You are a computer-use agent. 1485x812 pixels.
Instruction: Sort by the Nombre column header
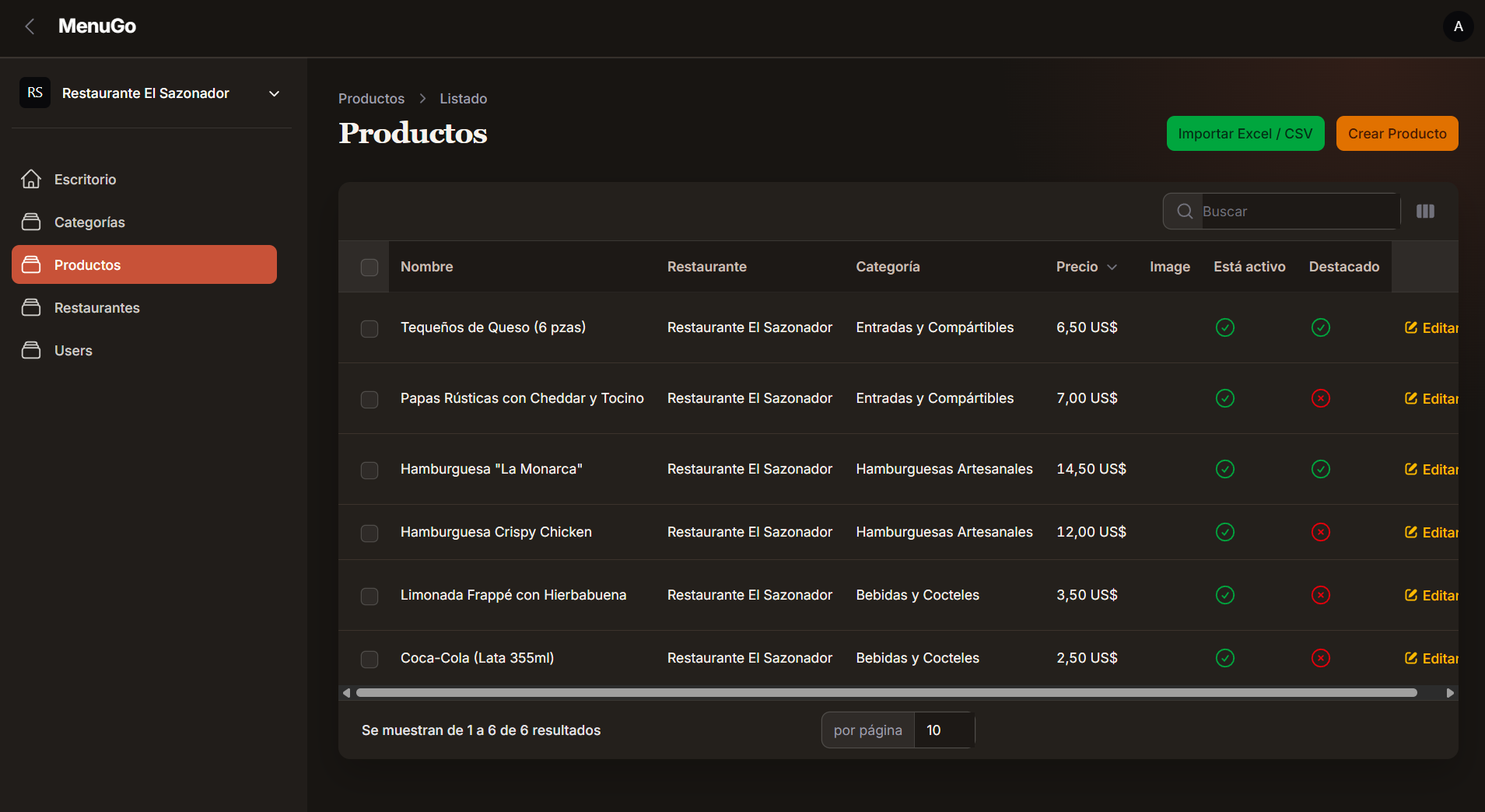[x=426, y=267]
